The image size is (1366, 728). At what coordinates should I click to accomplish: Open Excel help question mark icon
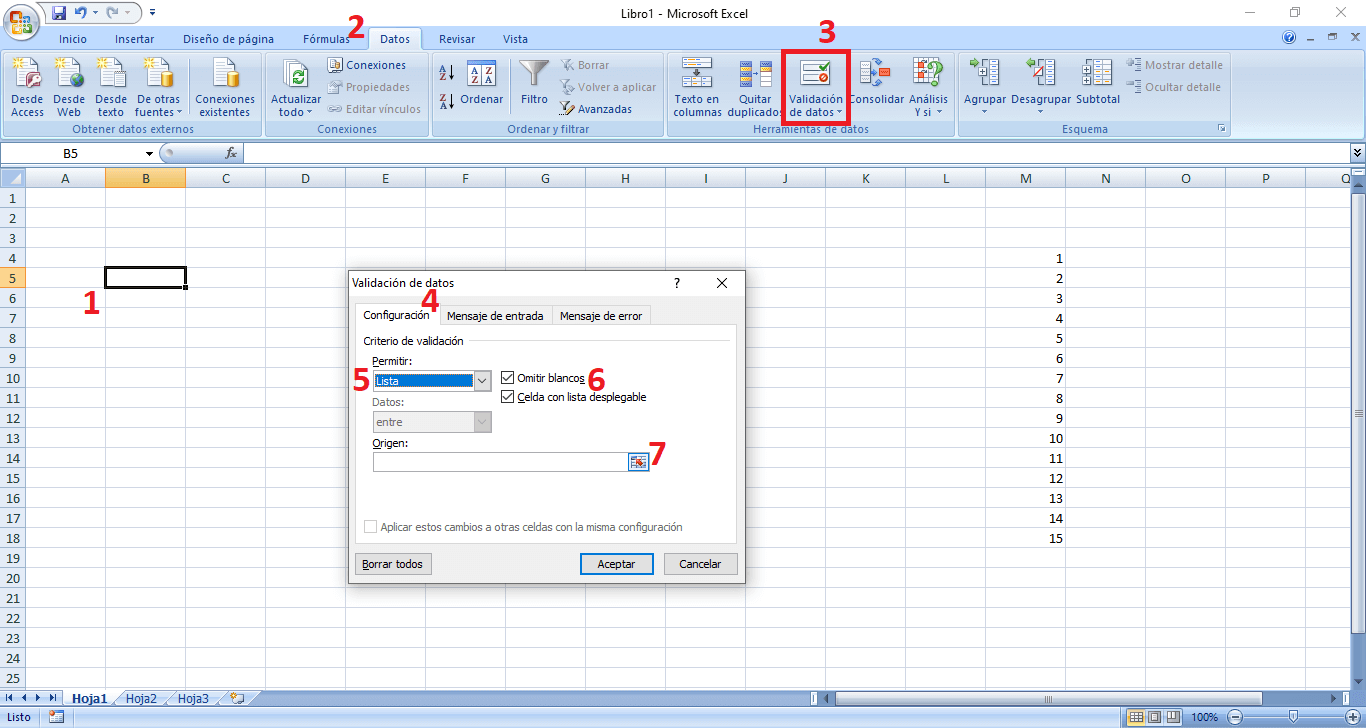(1290, 38)
